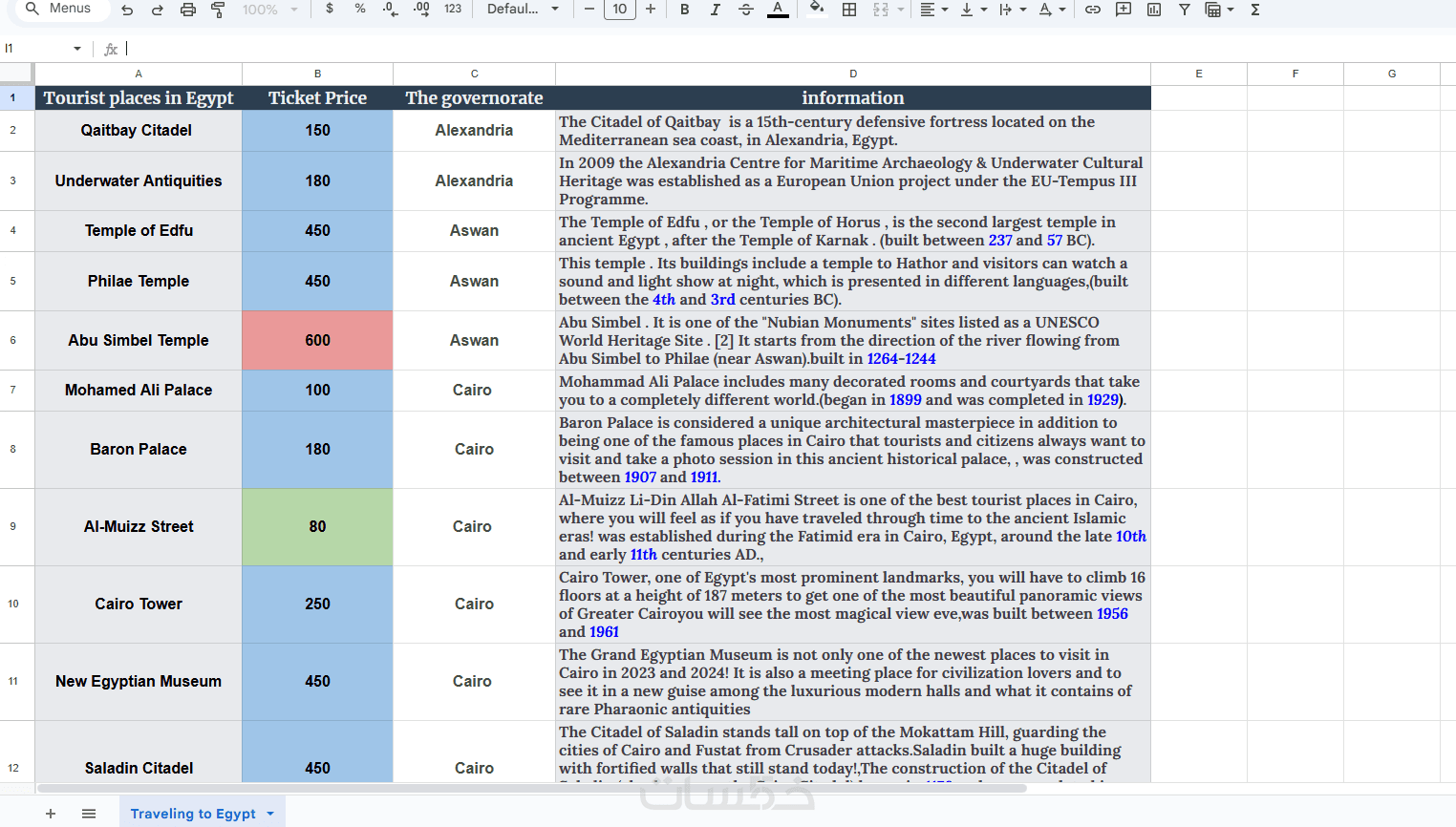Select the red 600 ticket price cell
This screenshot has width=1456, height=827.
(x=317, y=340)
